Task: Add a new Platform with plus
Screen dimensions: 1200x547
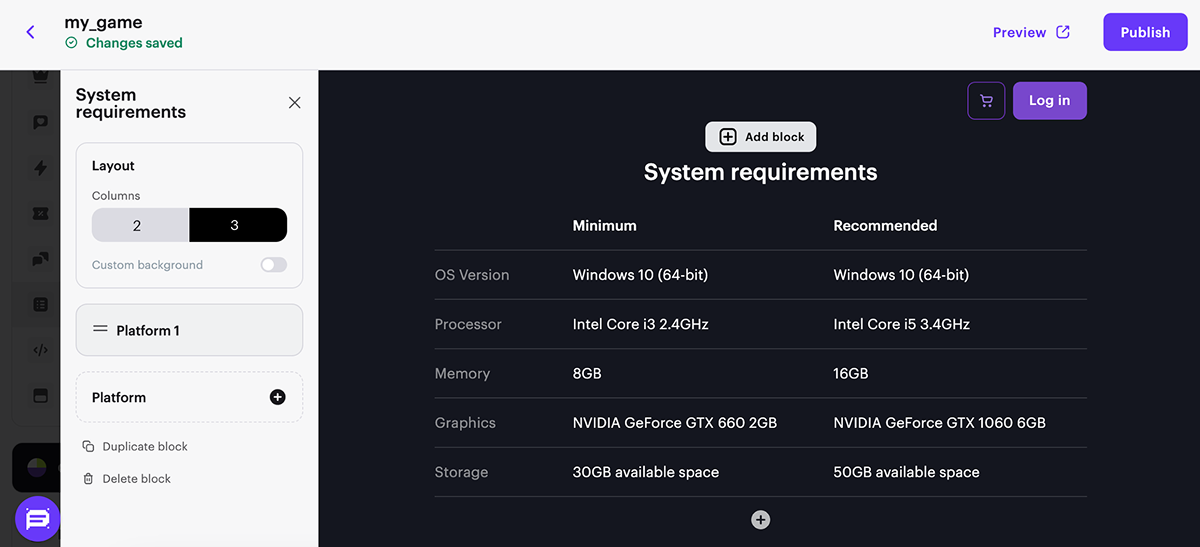Action: [x=277, y=397]
